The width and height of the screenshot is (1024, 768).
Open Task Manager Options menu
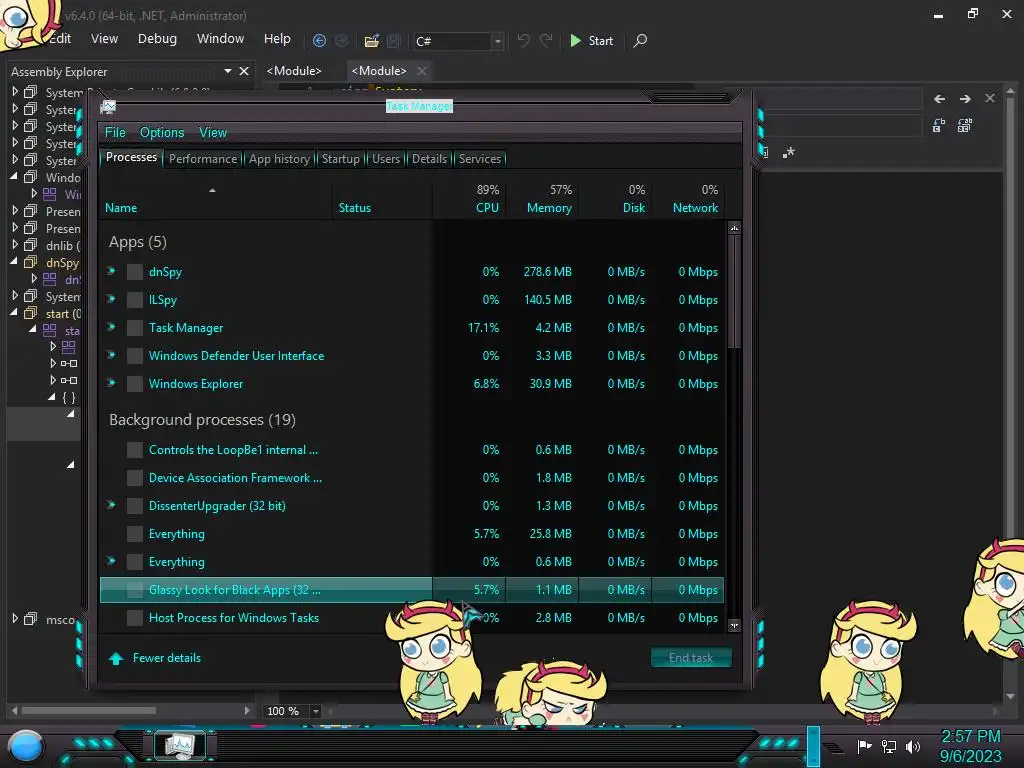162,133
